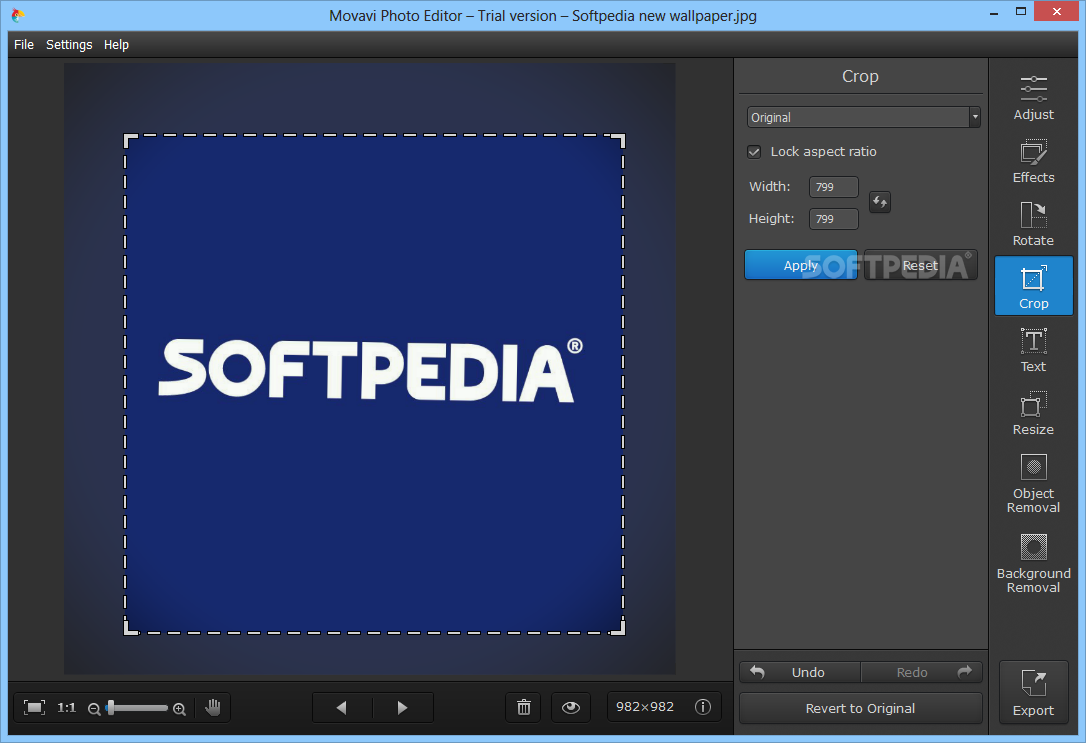The height and width of the screenshot is (743, 1086).
Task: Maximize the Movavi window
Action: (x=1021, y=12)
